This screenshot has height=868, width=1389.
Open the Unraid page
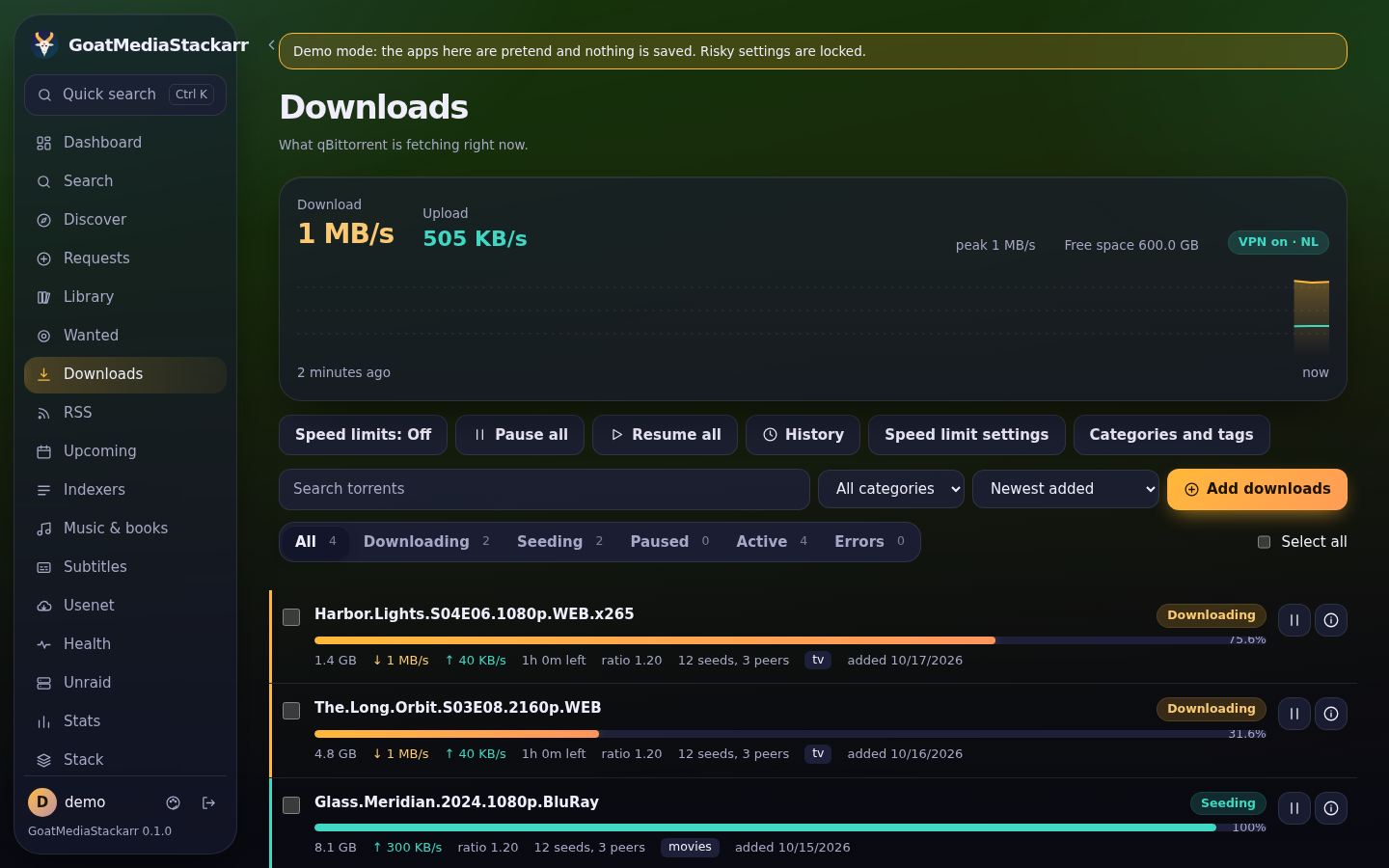point(125,683)
